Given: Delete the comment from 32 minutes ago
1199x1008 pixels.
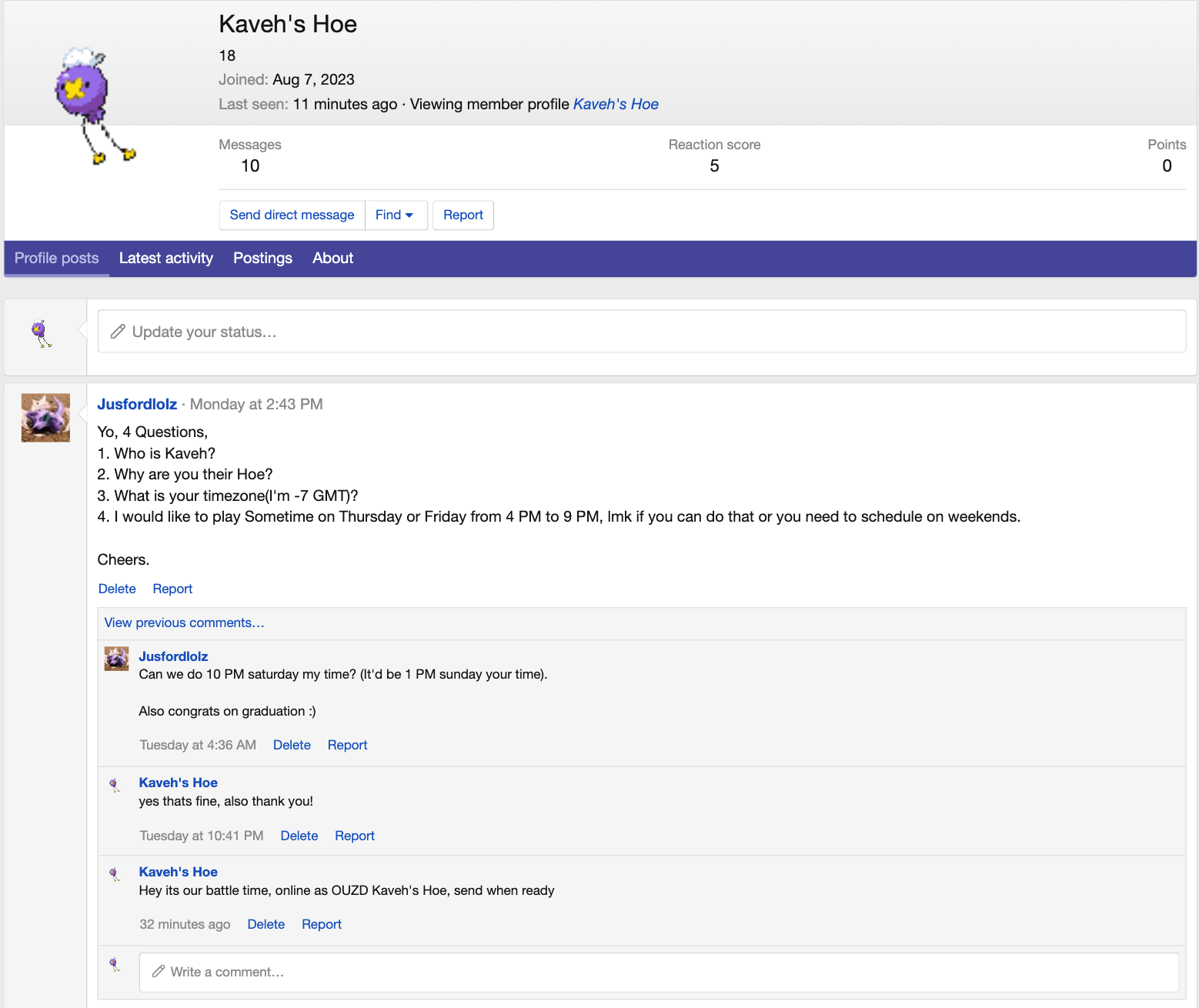Looking at the screenshot, I should (266, 924).
